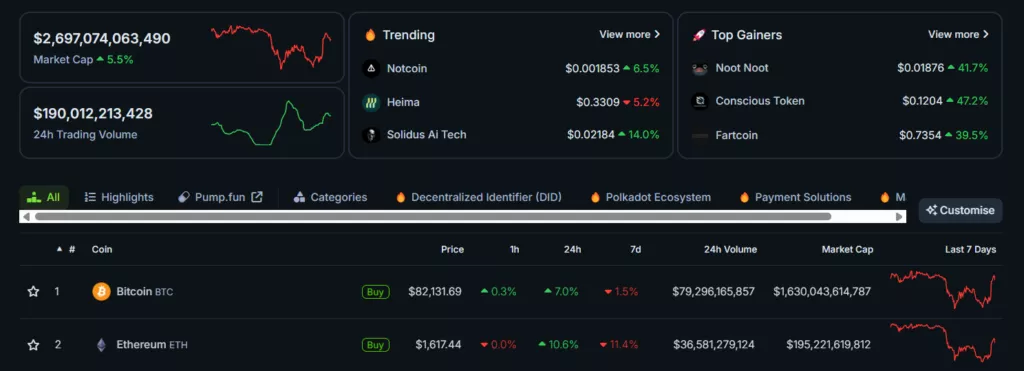Expand Top Gainers with View more chevron

pos(985,34)
